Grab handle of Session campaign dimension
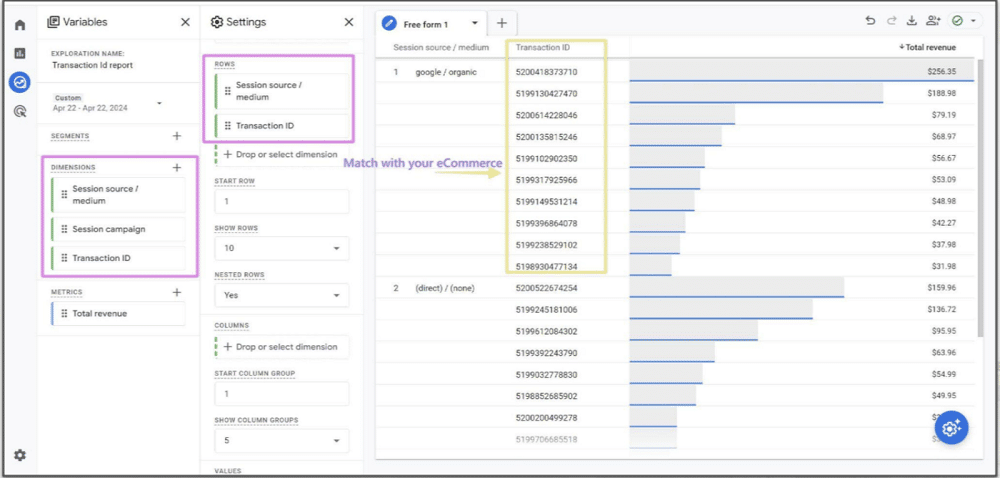The width and height of the screenshot is (1000, 478). [x=64, y=229]
